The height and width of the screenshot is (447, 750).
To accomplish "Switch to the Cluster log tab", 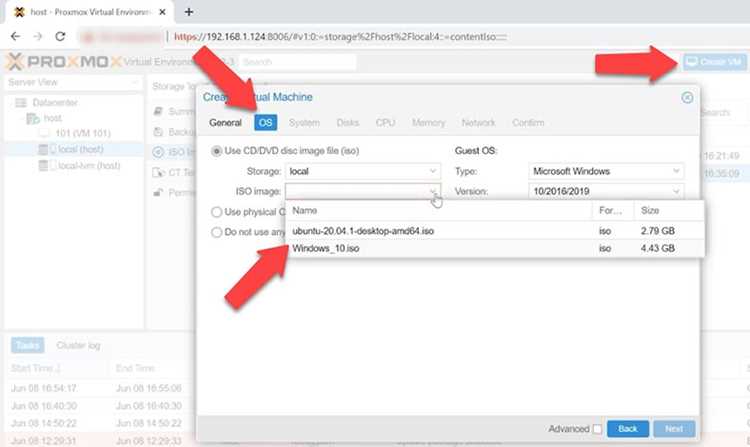I will point(78,345).
